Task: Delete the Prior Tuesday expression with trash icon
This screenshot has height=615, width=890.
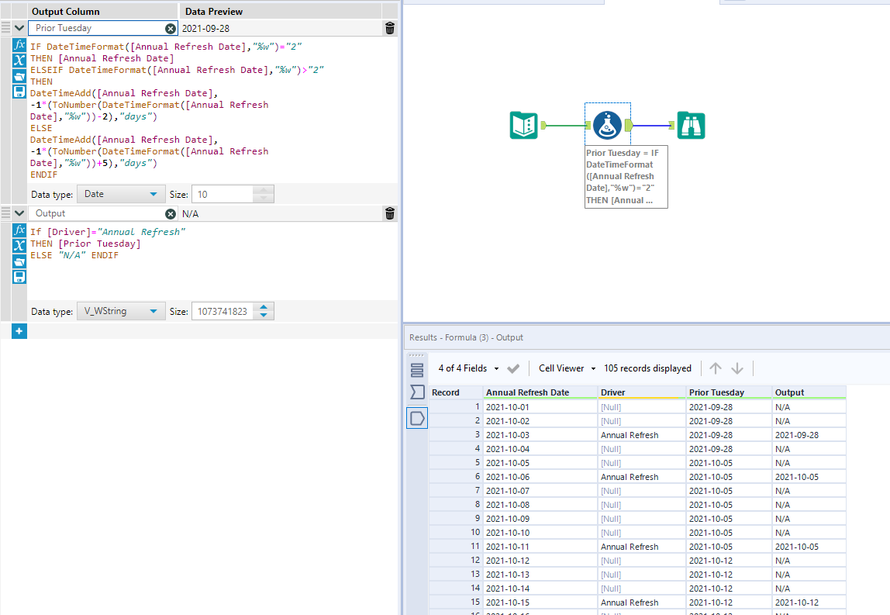Action: (x=389, y=29)
